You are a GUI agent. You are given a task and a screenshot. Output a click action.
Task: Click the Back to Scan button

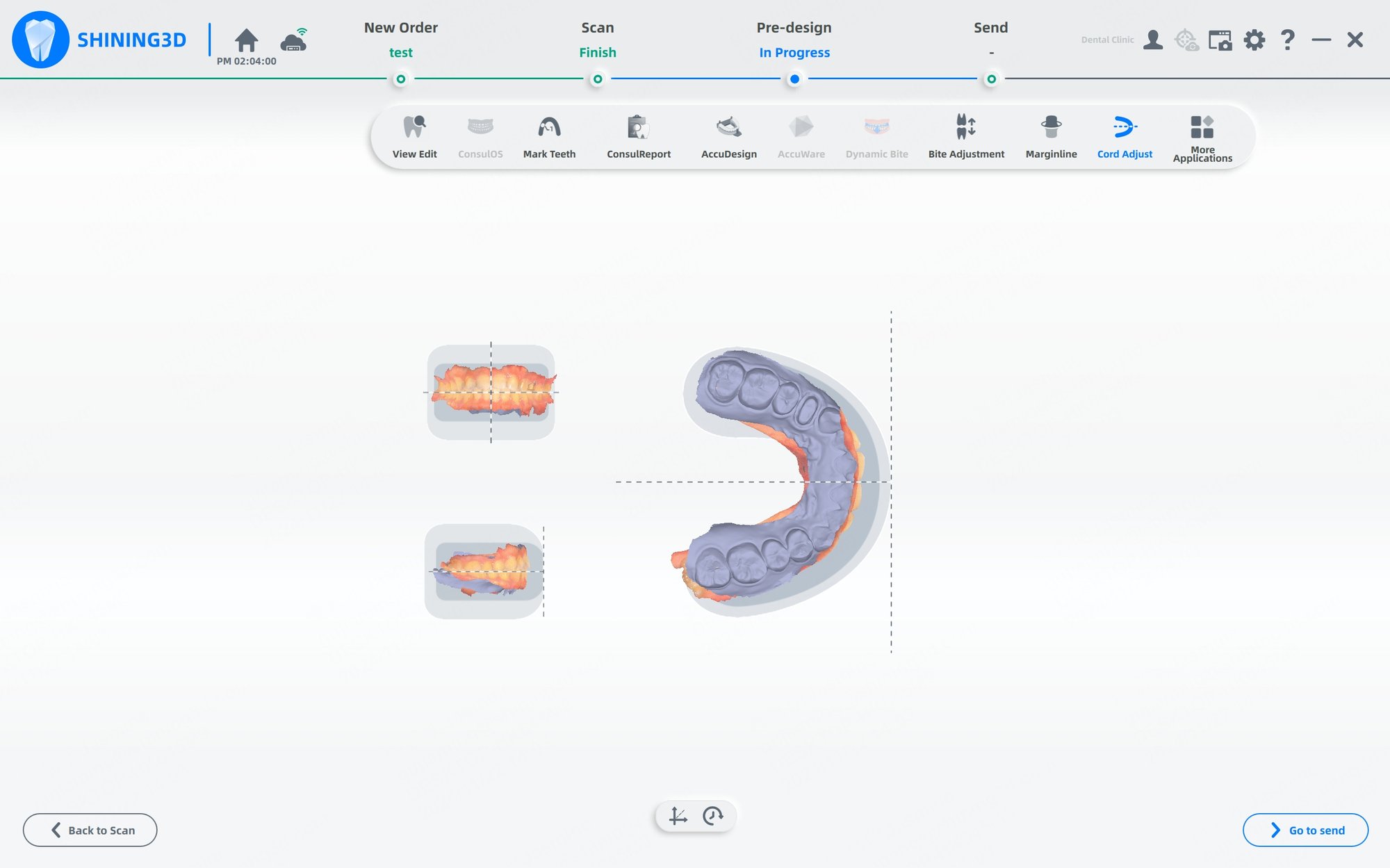click(90, 830)
